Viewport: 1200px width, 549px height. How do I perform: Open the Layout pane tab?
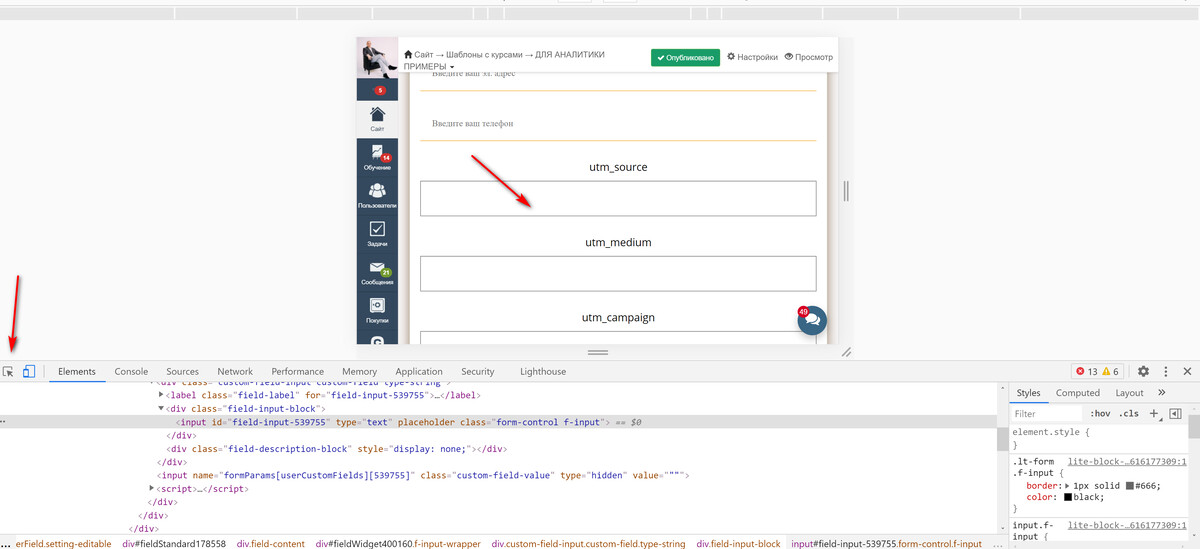pyautogui.click(x=1129, y=393)
